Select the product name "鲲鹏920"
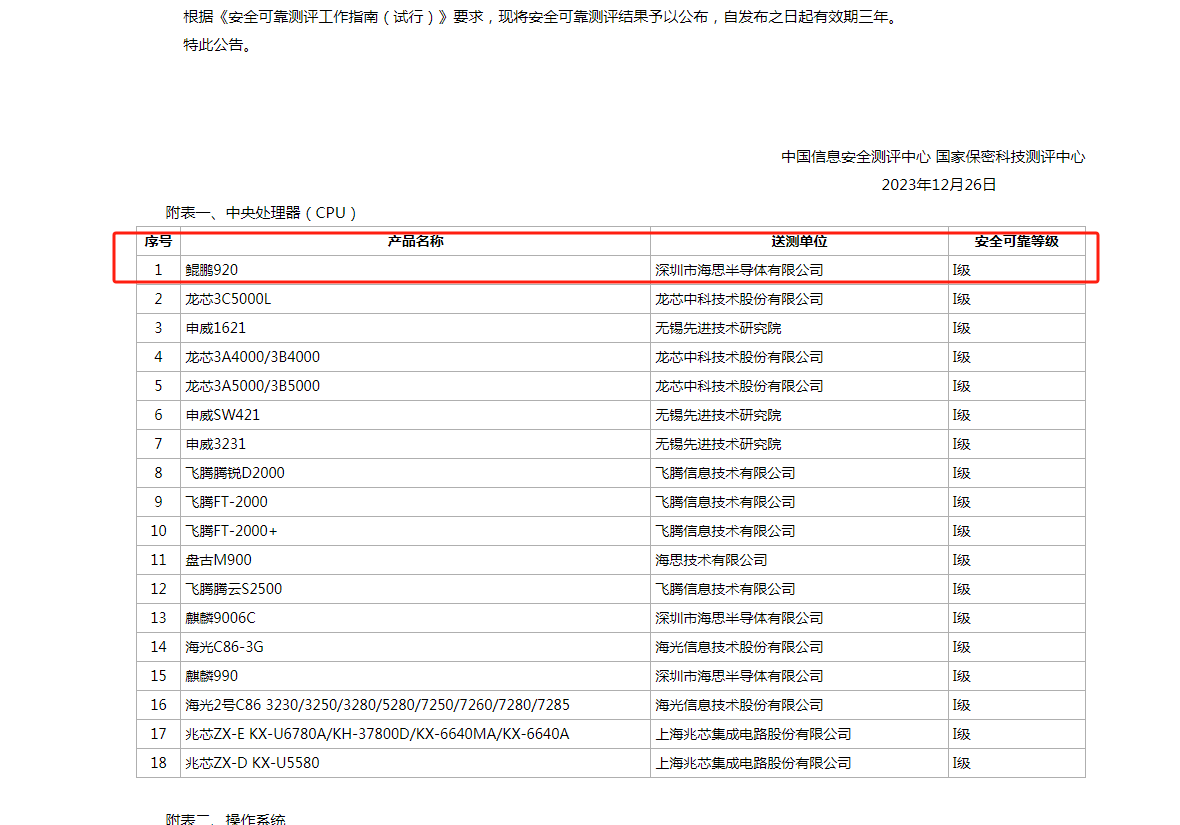 pos(211,270)
